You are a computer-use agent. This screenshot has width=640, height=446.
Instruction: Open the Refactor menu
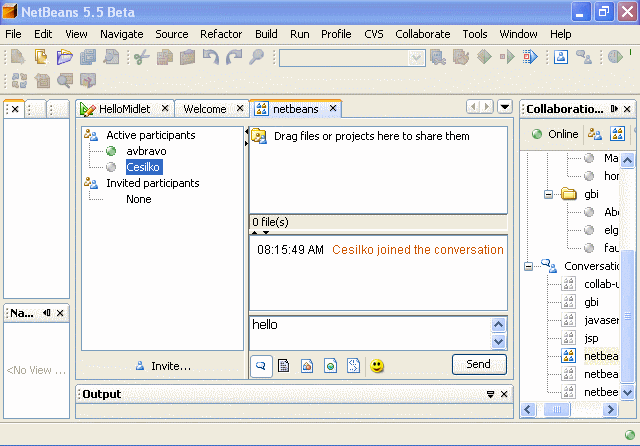221,34
